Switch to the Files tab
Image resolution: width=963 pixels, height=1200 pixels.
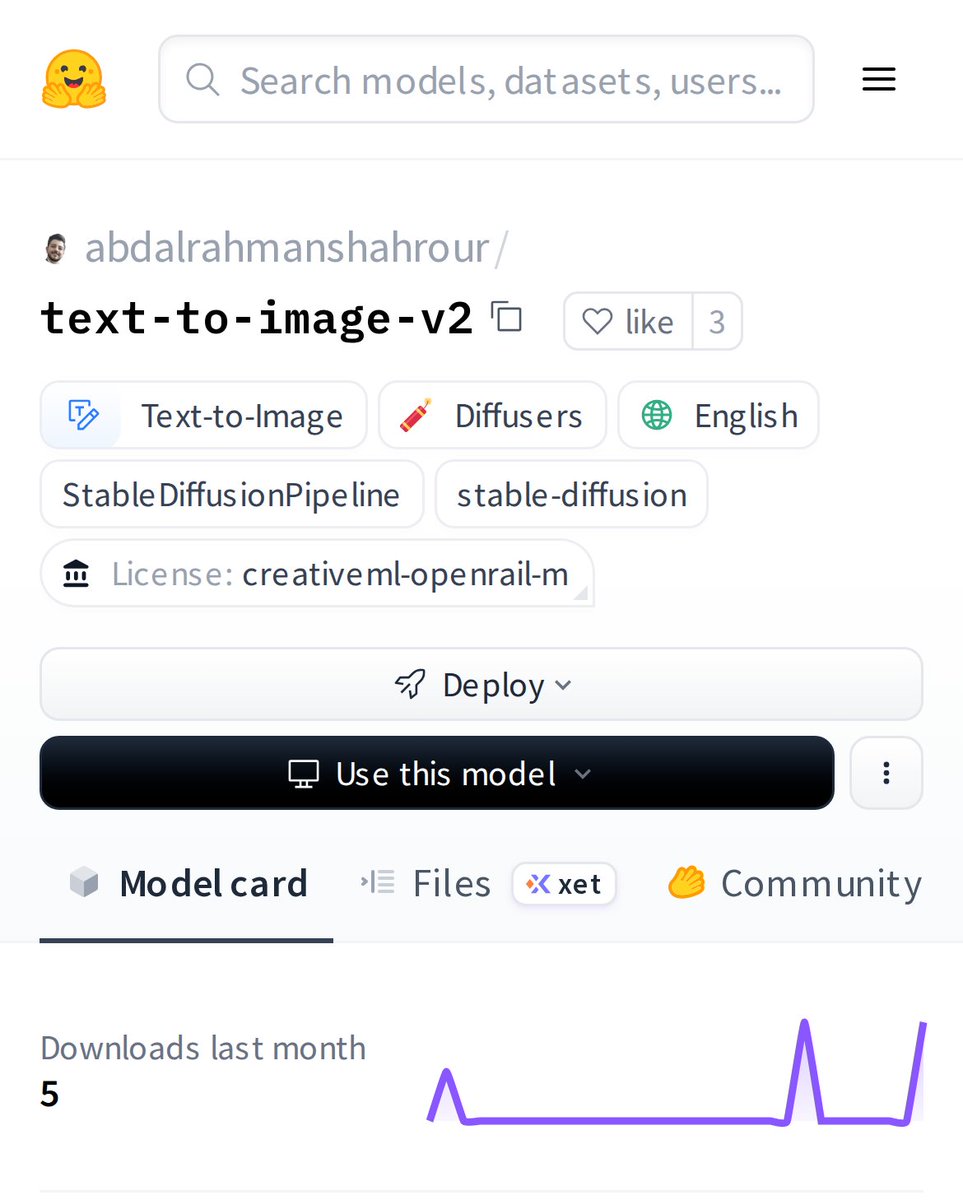pos(426,884)
